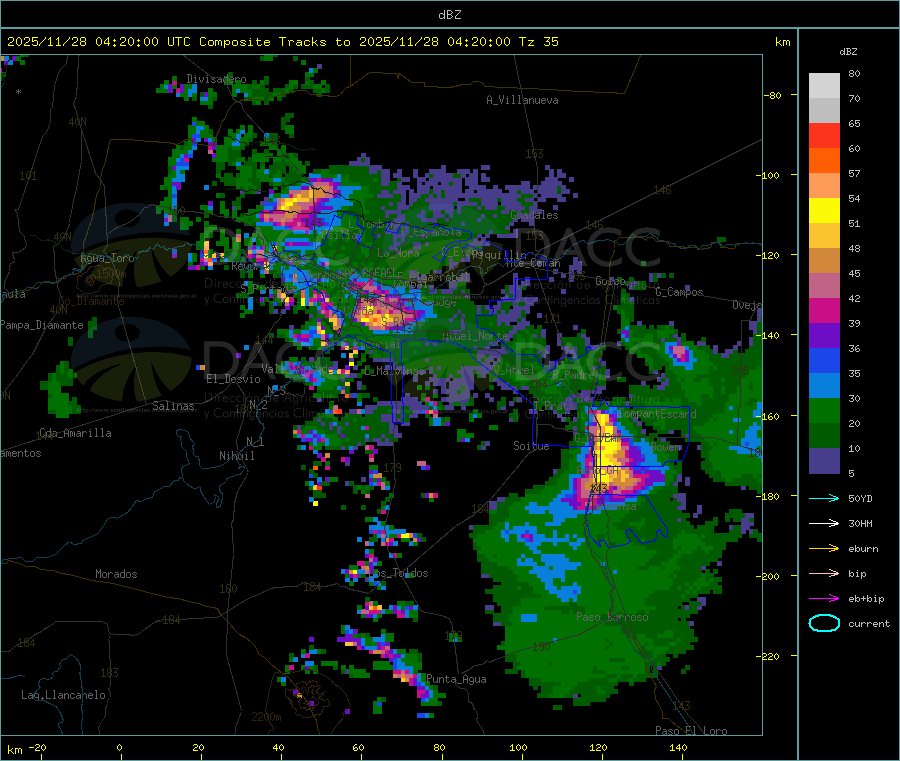Screen dimensions: 900x761
Task: Click the 'Lag.Llancanelo' place label
Action: (x=63, y=696)
